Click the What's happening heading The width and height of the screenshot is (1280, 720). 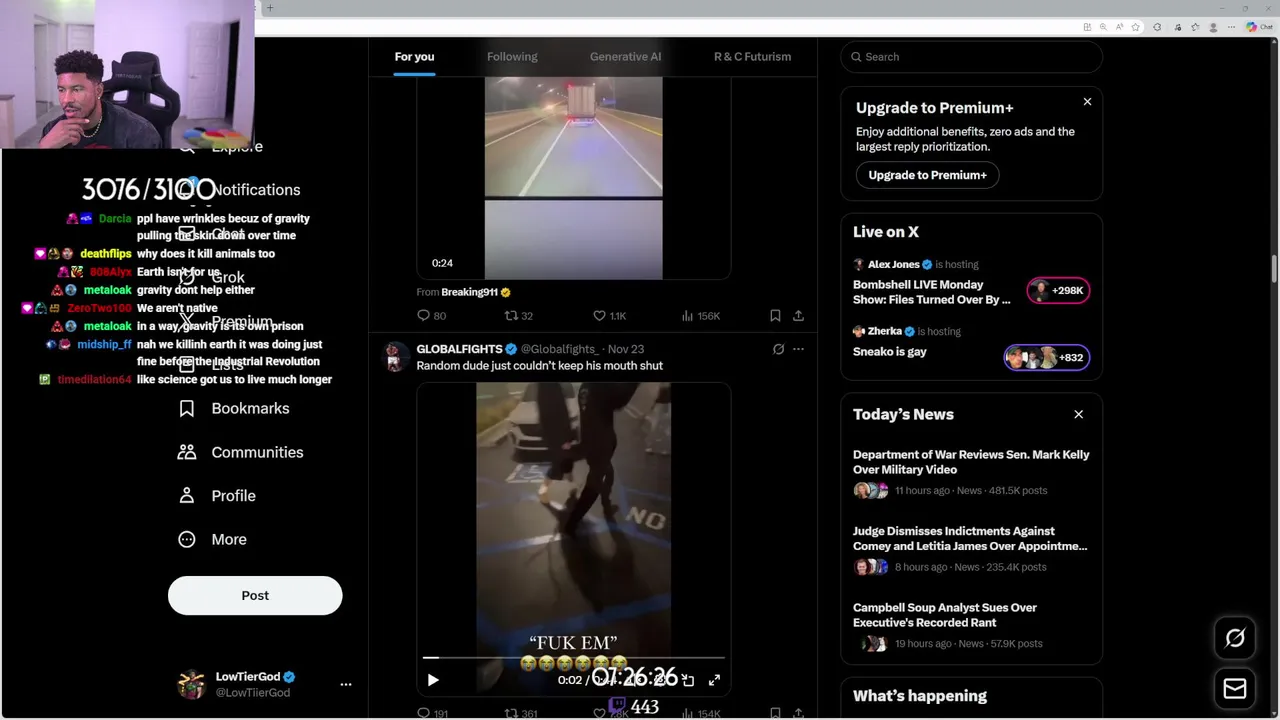tap(920, 696)
